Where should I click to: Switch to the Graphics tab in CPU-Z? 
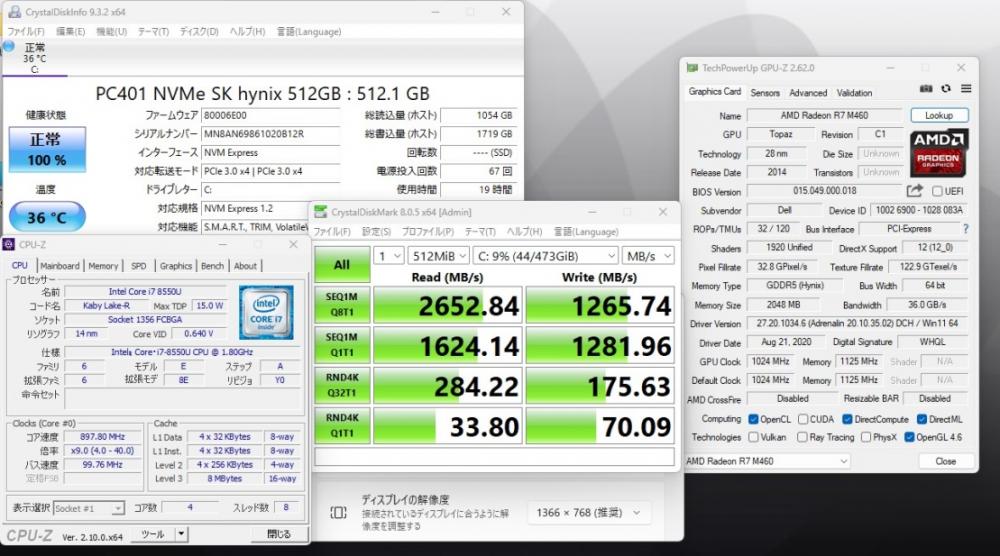pos(175,266)
